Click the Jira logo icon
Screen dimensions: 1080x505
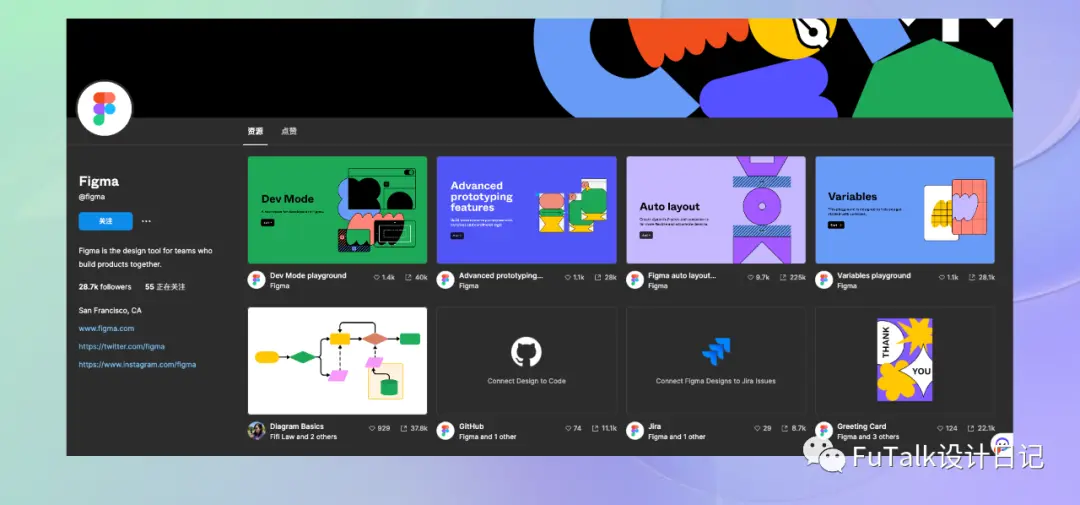click(716, 351)
